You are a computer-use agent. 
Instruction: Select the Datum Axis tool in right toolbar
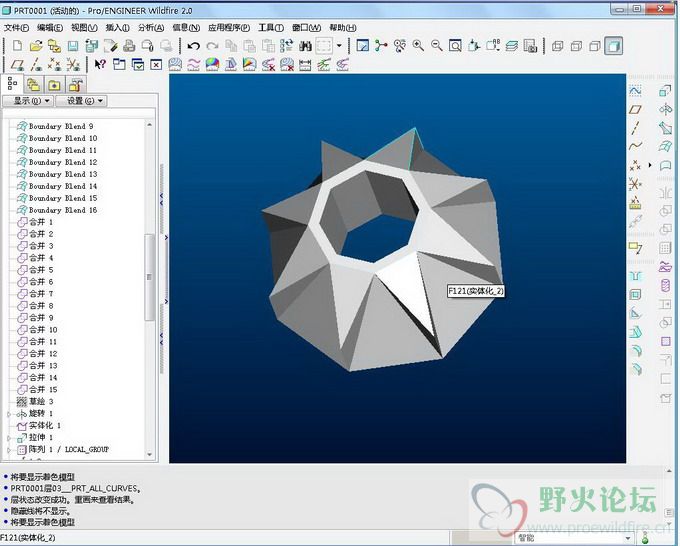[x=635, y=128]
